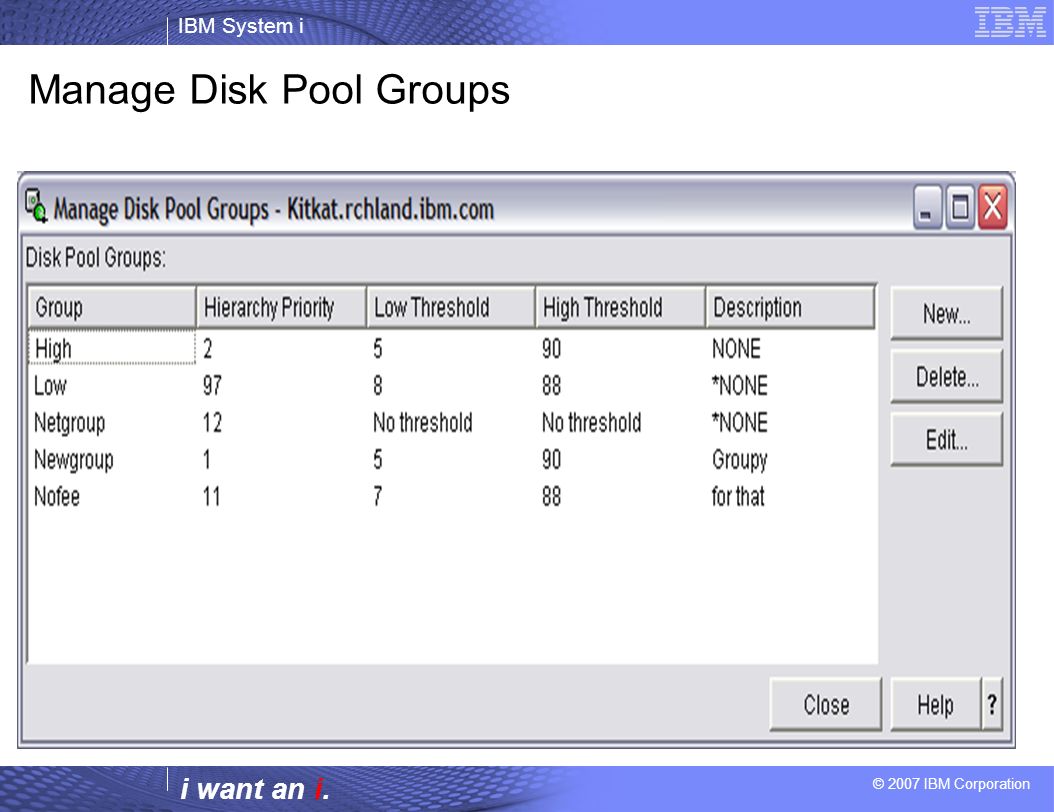Click the 'for that' description cell
The width and height of the screenshot is (1054, 812).
738,497
